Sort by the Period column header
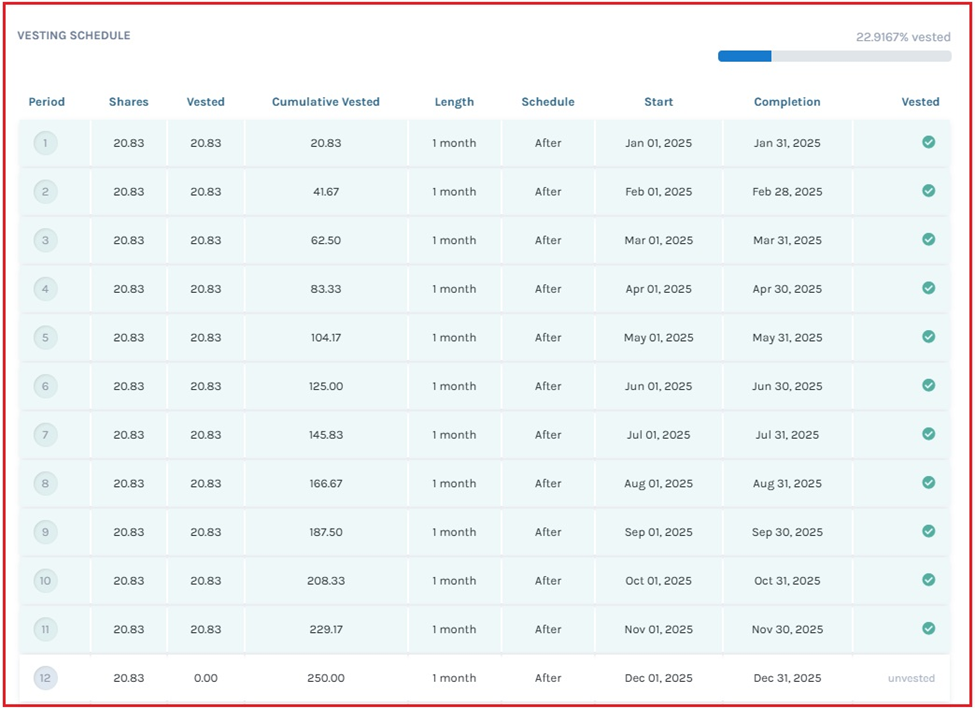Screen dimensions: 975x708 tap(46, 102)
